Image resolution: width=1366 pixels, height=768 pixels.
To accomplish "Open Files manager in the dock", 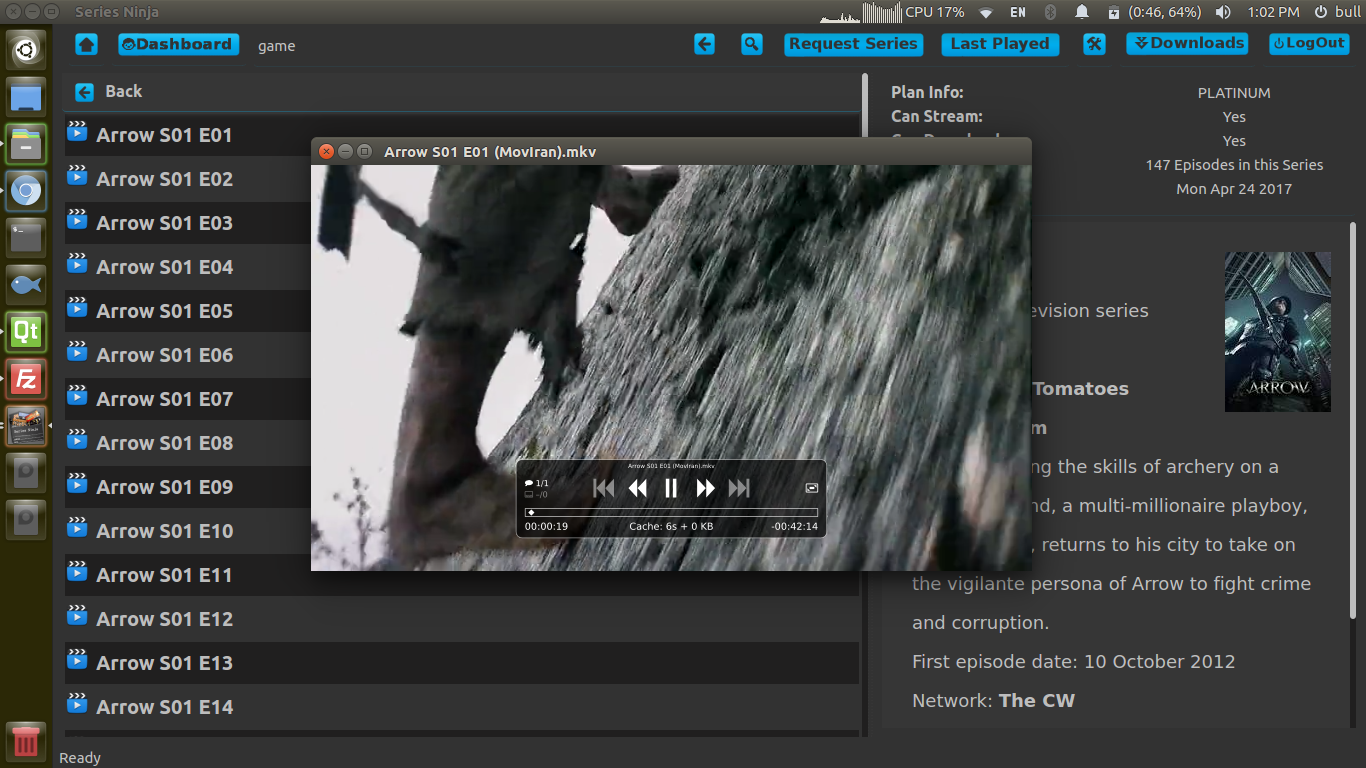I will pos(26,144).
